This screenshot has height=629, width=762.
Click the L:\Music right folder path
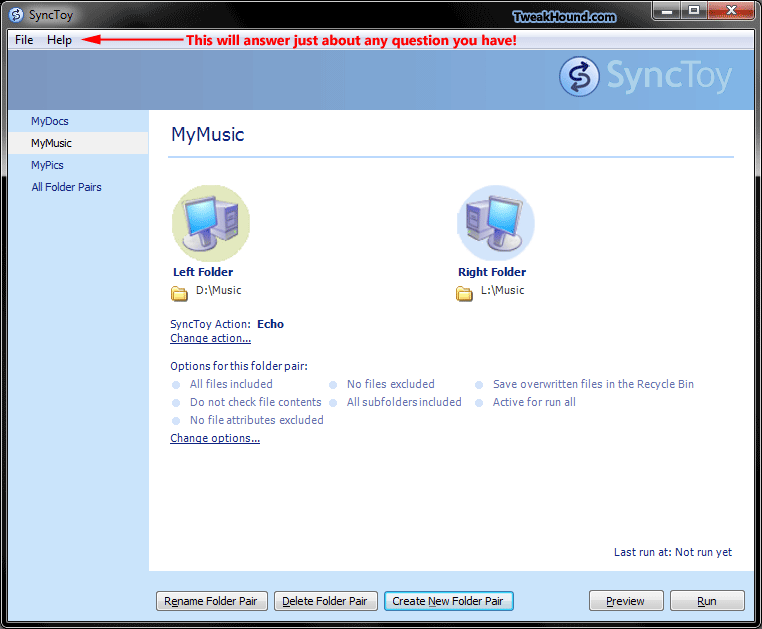(502, 290)
